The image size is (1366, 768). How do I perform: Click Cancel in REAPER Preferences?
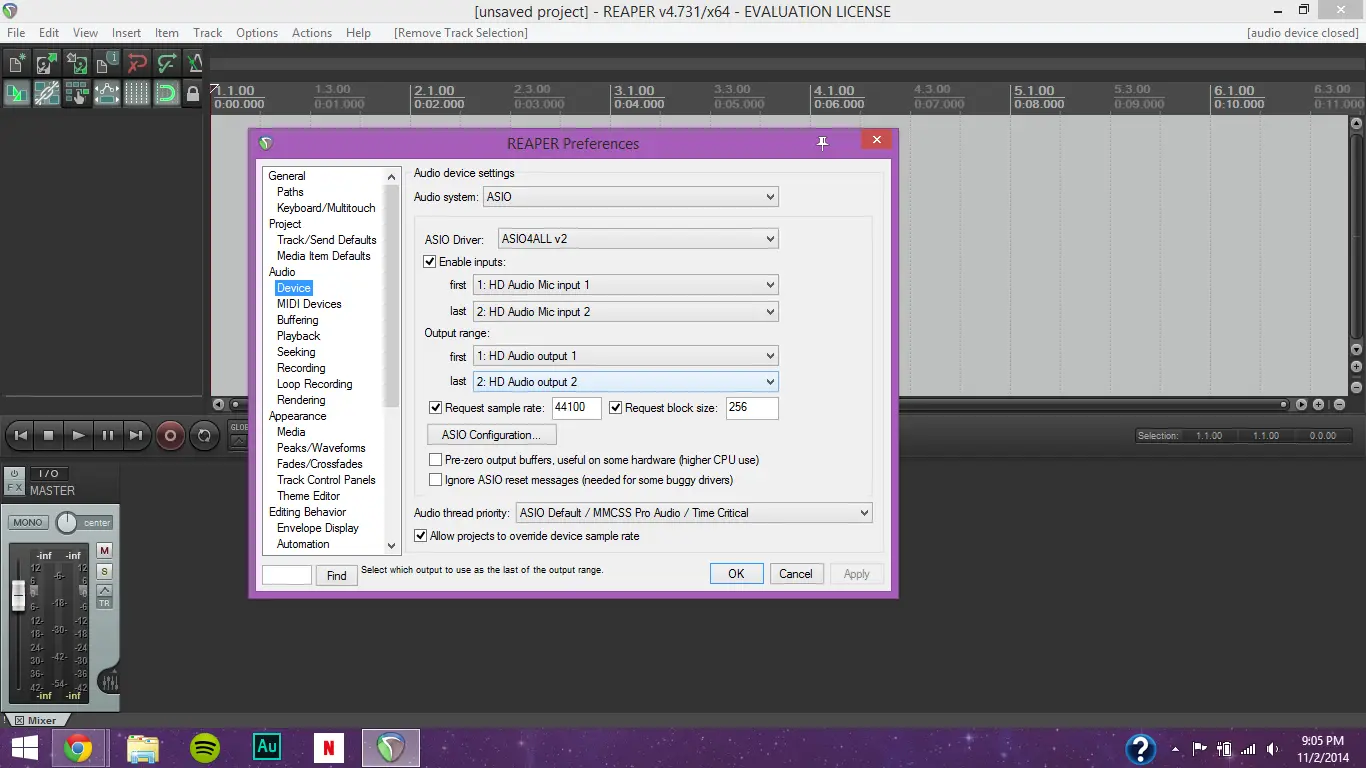796,574
